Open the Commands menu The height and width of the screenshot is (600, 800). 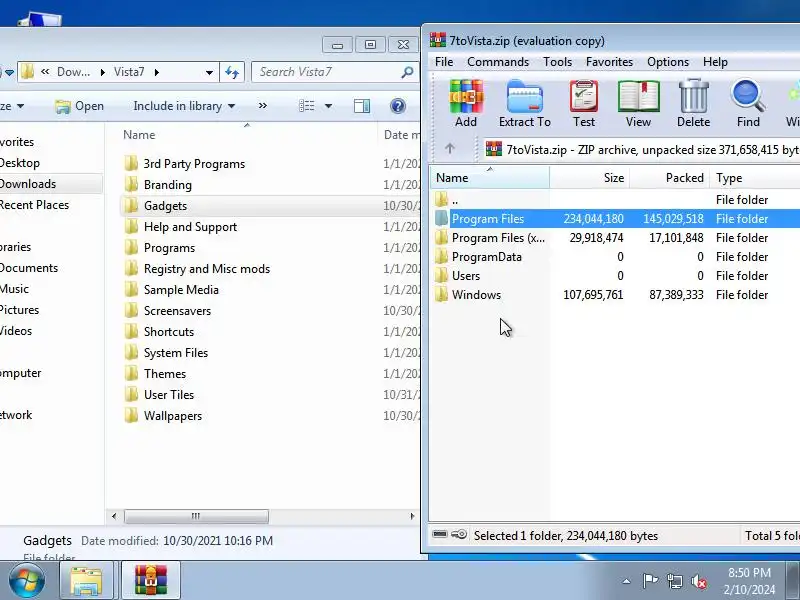tap(498, 62)
